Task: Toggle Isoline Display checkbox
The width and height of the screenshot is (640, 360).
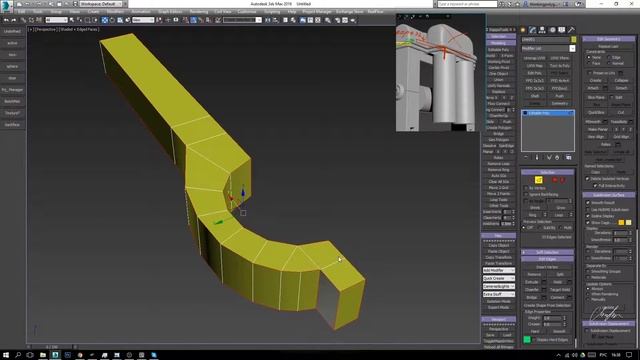Action: coord(588,216)
